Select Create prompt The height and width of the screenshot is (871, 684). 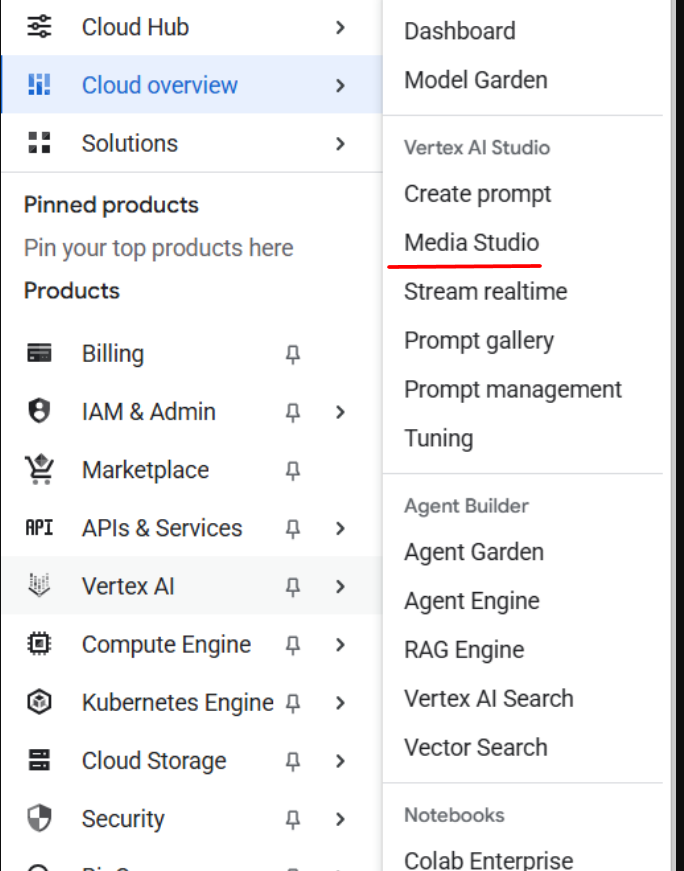(x=477, y=194)
